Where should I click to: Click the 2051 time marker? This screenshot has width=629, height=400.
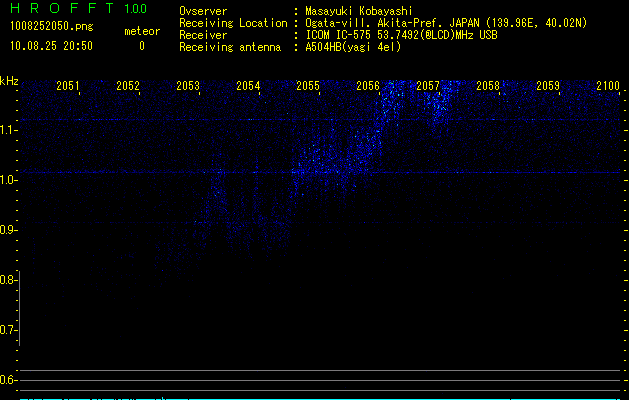(67, 85)
